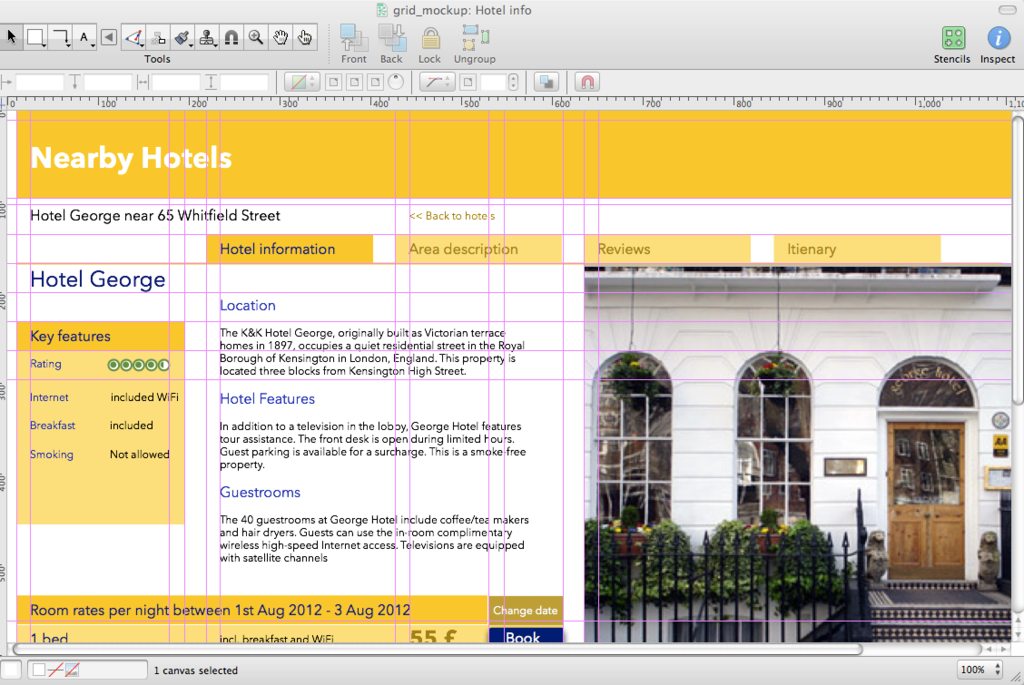Click the rotation angle dial
Screen dimensions: 1024x685
pyautogui.click(x=396, y=82)
